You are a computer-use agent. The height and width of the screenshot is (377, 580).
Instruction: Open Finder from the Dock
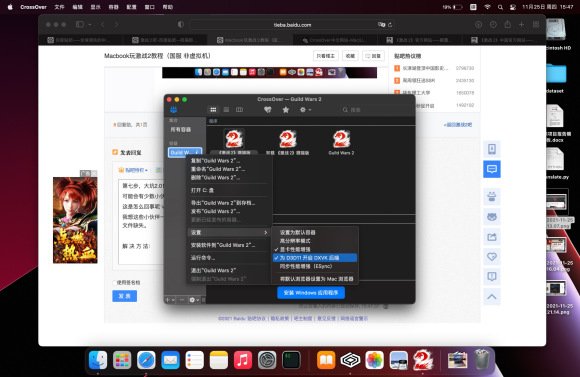point(98,360)
